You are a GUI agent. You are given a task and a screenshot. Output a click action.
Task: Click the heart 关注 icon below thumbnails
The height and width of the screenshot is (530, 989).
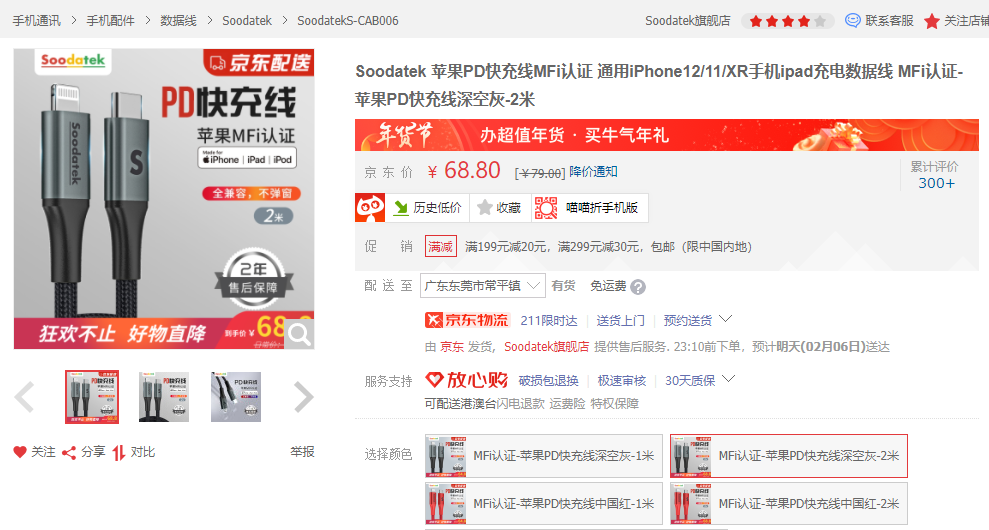[20, 452]
